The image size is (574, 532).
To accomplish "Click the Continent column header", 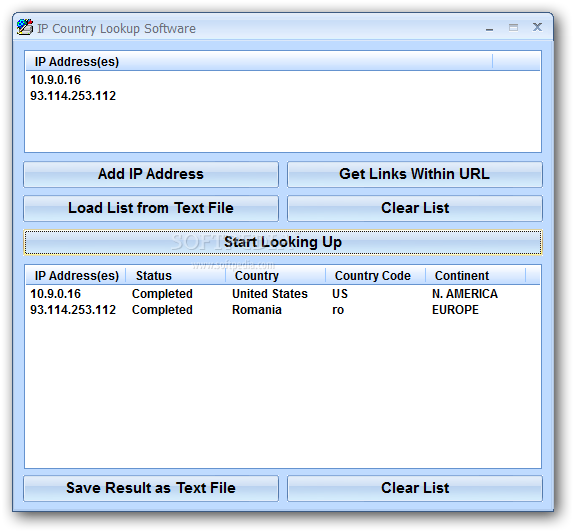I will (475, 276).
